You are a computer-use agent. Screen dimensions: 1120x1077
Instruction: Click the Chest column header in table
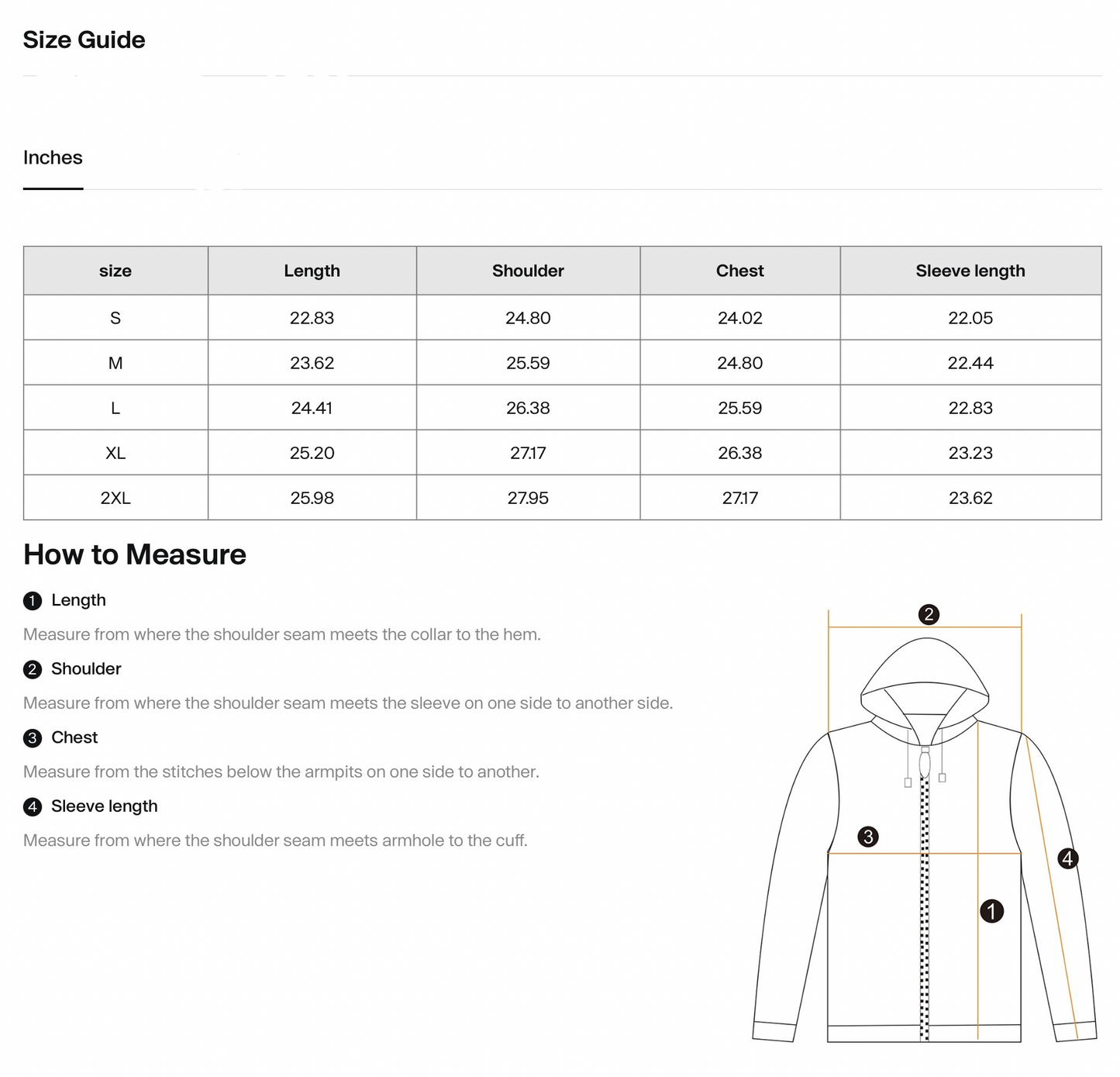click(x=739, y=271)
